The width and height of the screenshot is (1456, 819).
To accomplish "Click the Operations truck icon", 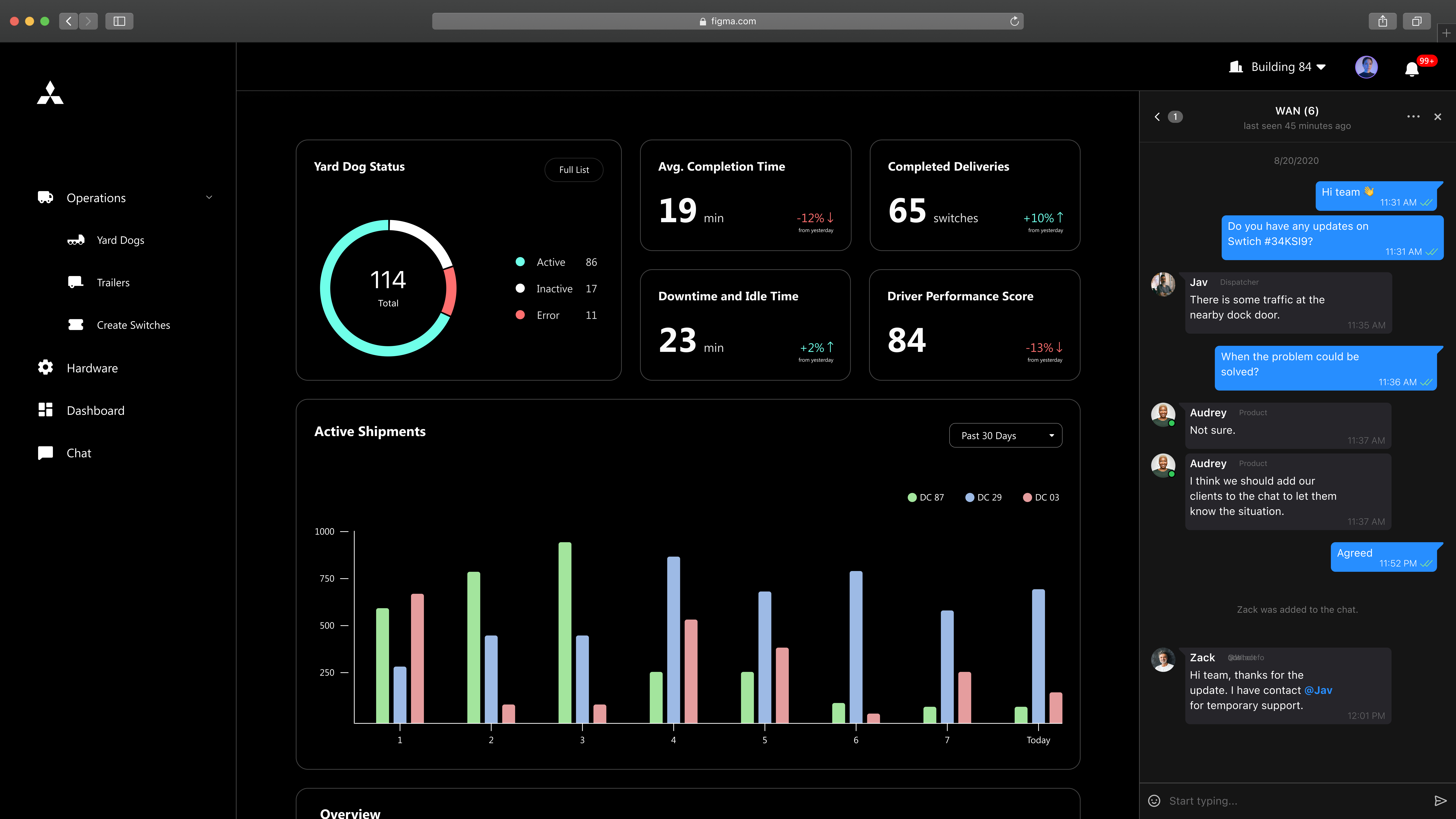I will coord(45,197).
